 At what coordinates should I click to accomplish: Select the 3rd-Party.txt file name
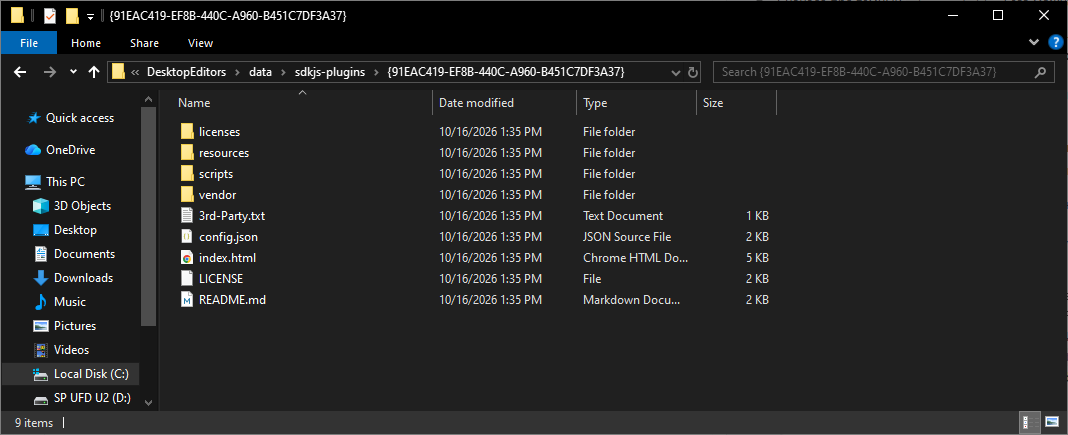click(232, 216)
